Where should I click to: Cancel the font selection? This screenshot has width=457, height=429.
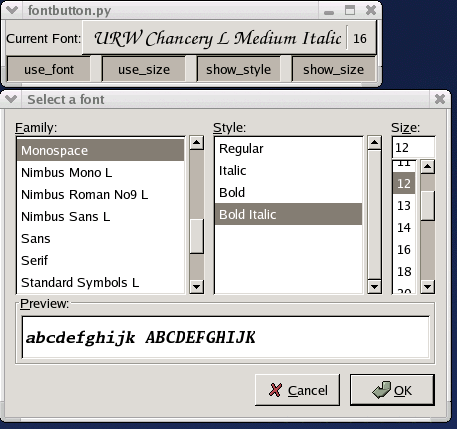297,390
